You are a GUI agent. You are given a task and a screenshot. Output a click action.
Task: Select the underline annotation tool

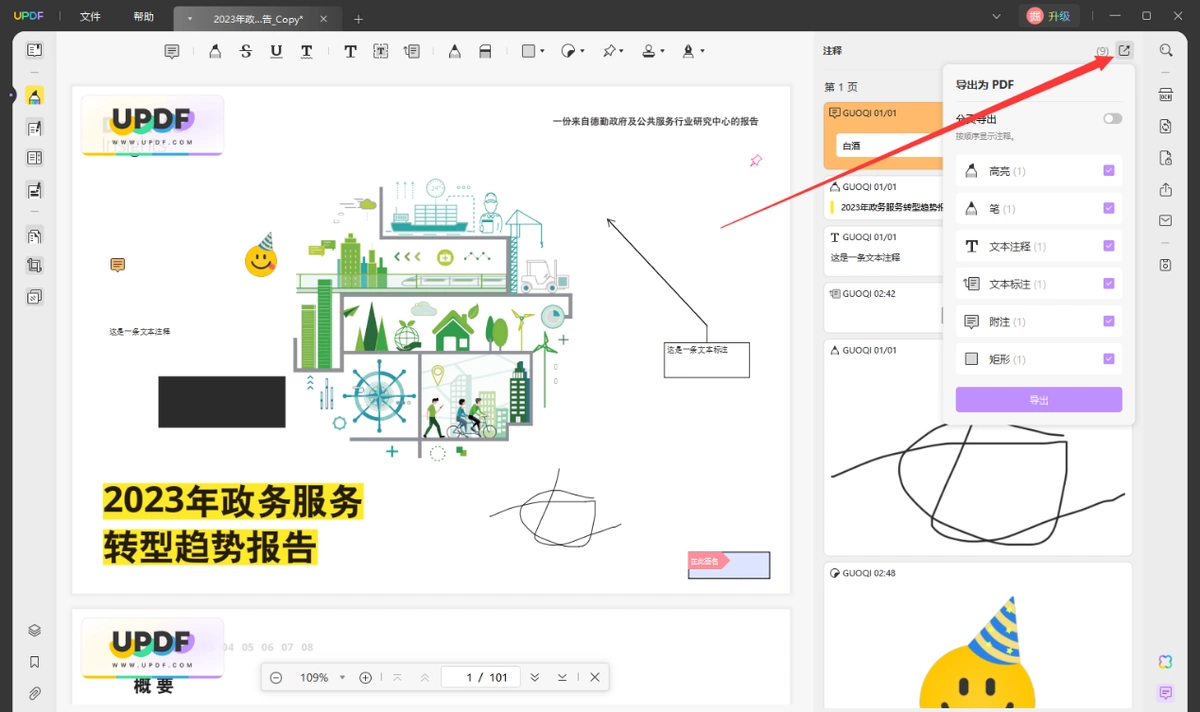[x=276, y=51]
